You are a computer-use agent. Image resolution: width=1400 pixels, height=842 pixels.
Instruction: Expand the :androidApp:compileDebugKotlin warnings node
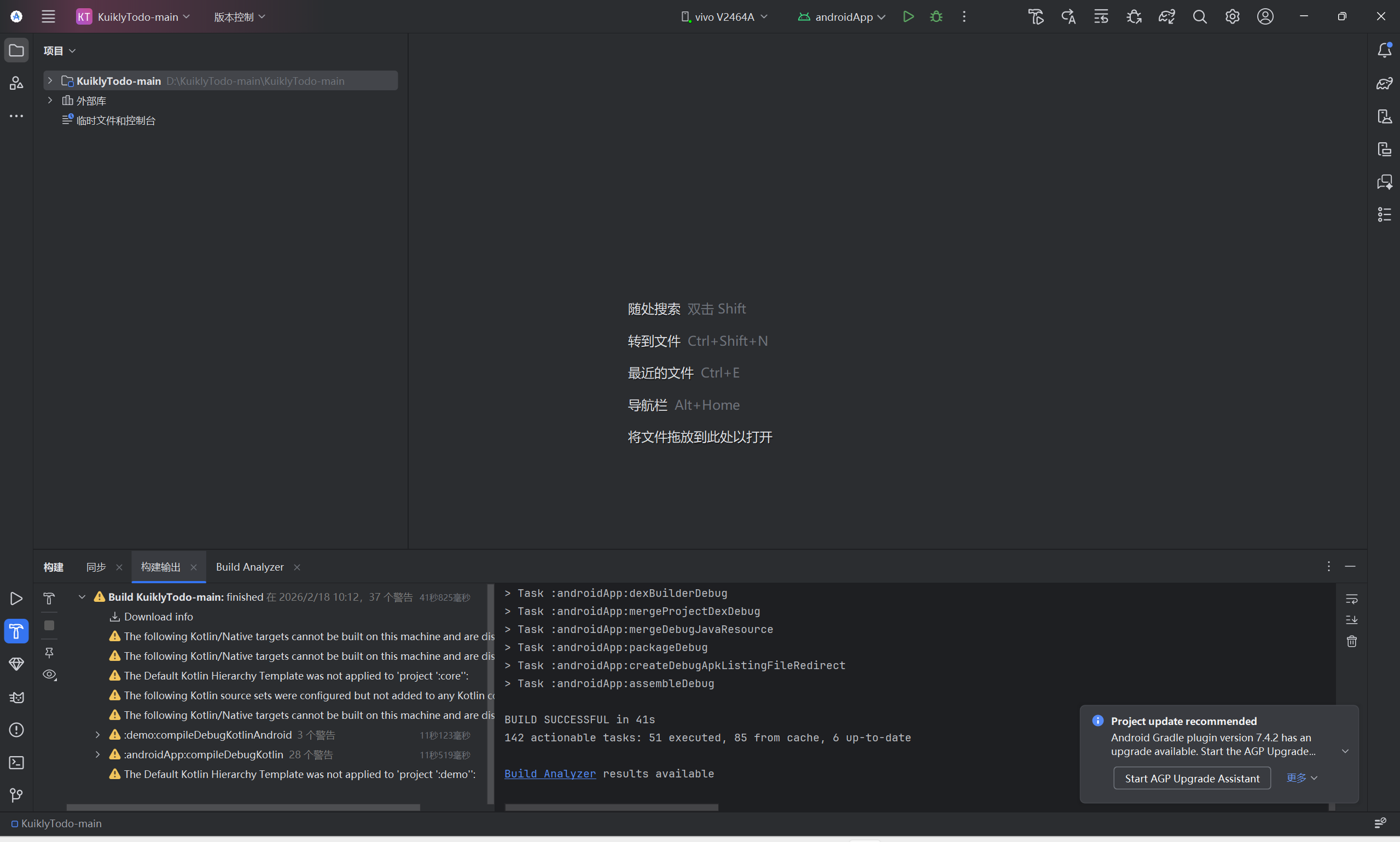click(97, 754)
